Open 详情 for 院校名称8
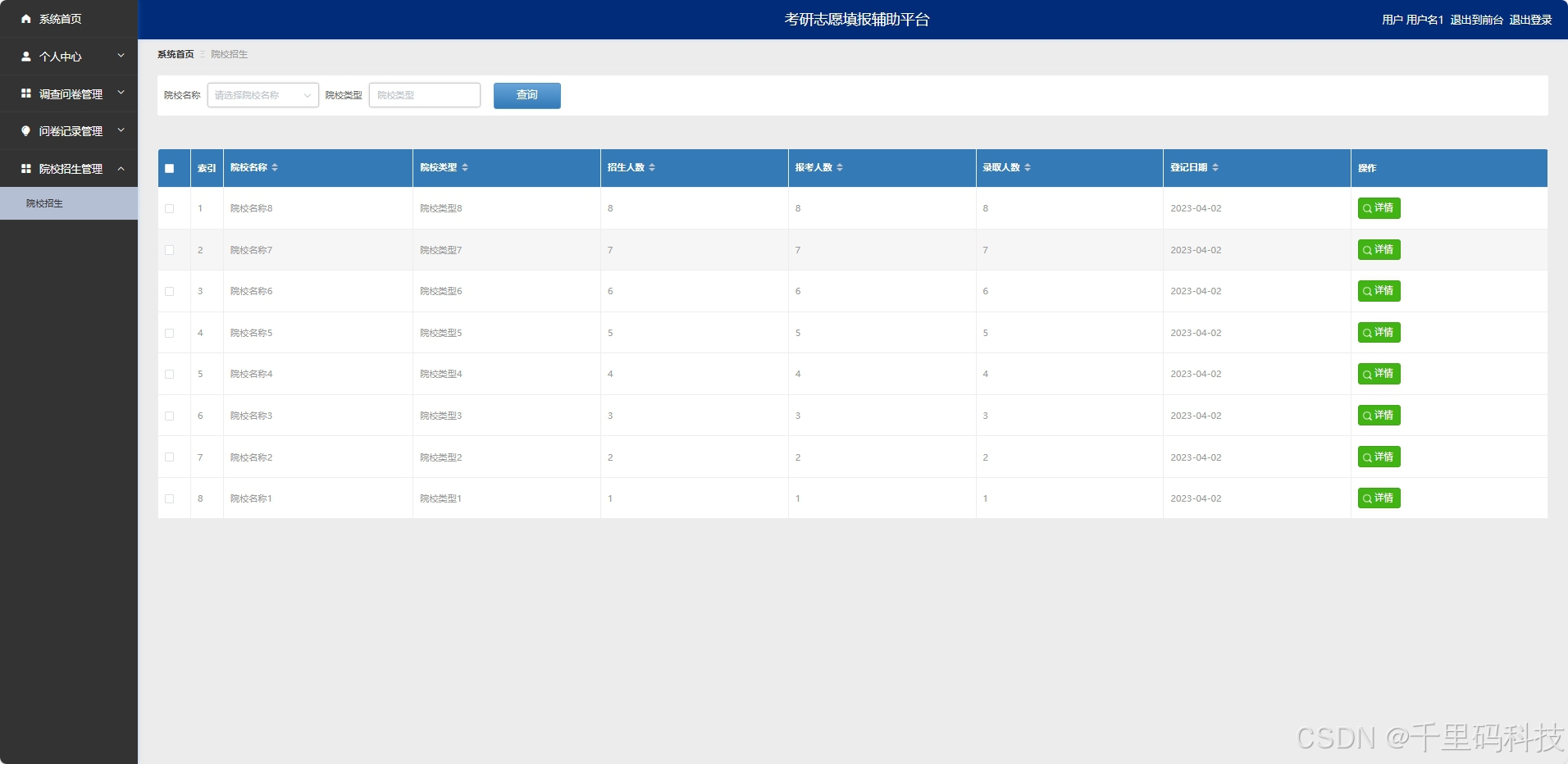 point(1379,208)
